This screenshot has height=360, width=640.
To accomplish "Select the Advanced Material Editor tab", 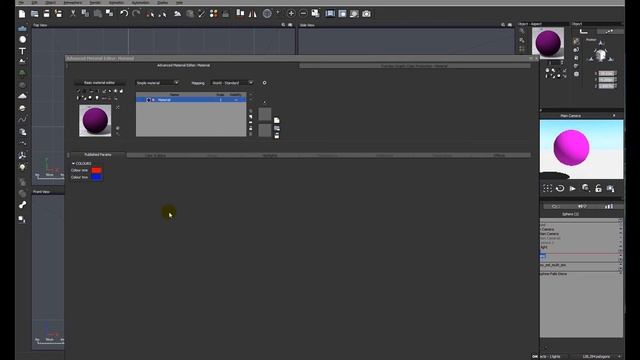I will [x=183, y=65].
